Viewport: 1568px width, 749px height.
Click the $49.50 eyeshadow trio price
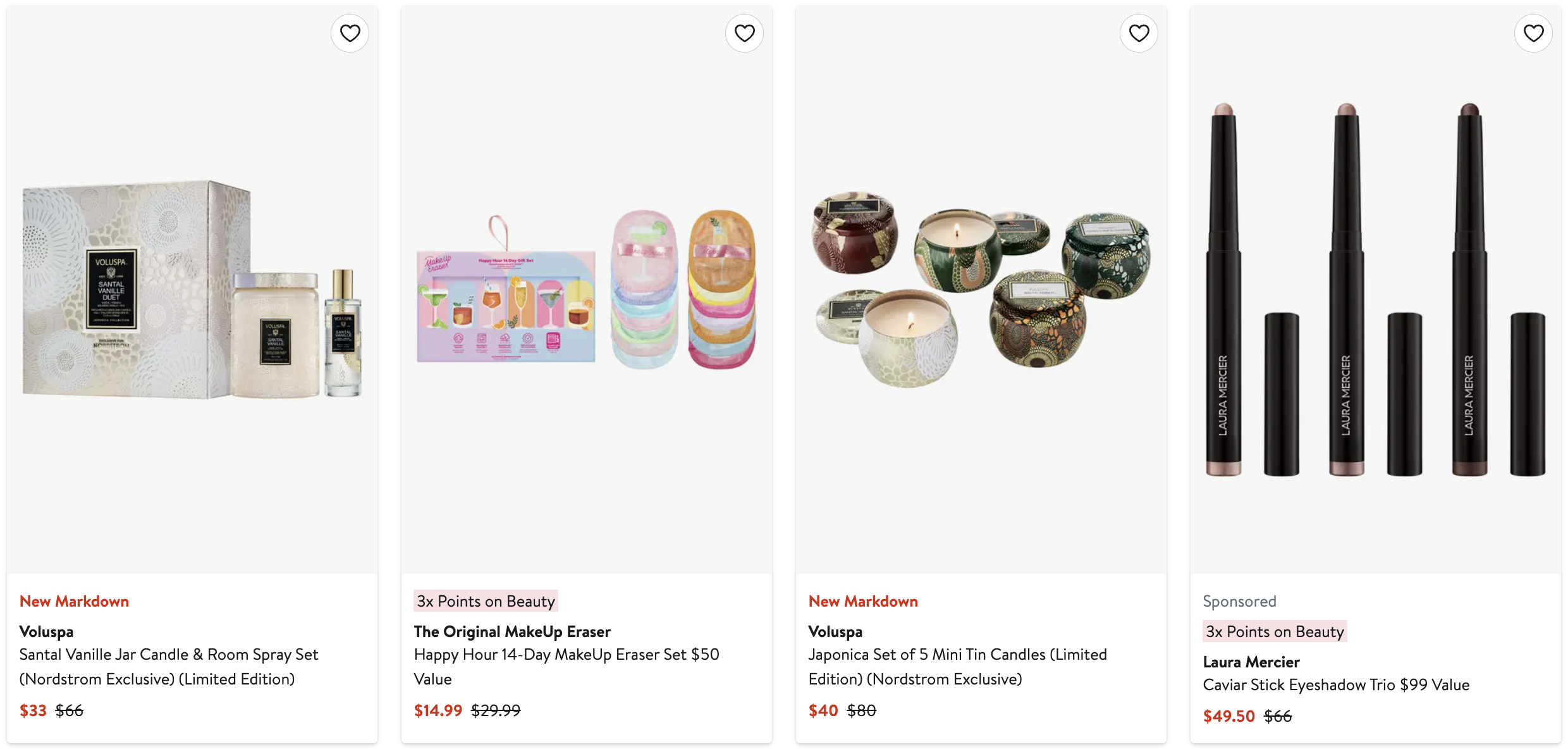[1228, 716]
